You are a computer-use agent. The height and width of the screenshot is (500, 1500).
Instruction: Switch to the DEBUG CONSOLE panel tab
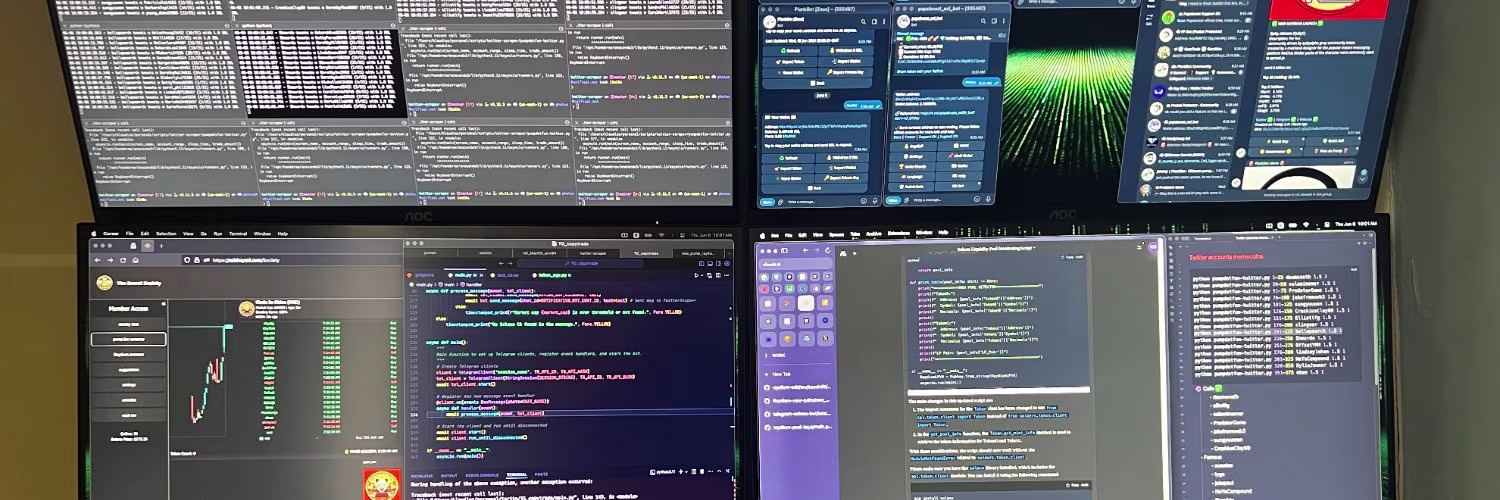pos(483,475)
